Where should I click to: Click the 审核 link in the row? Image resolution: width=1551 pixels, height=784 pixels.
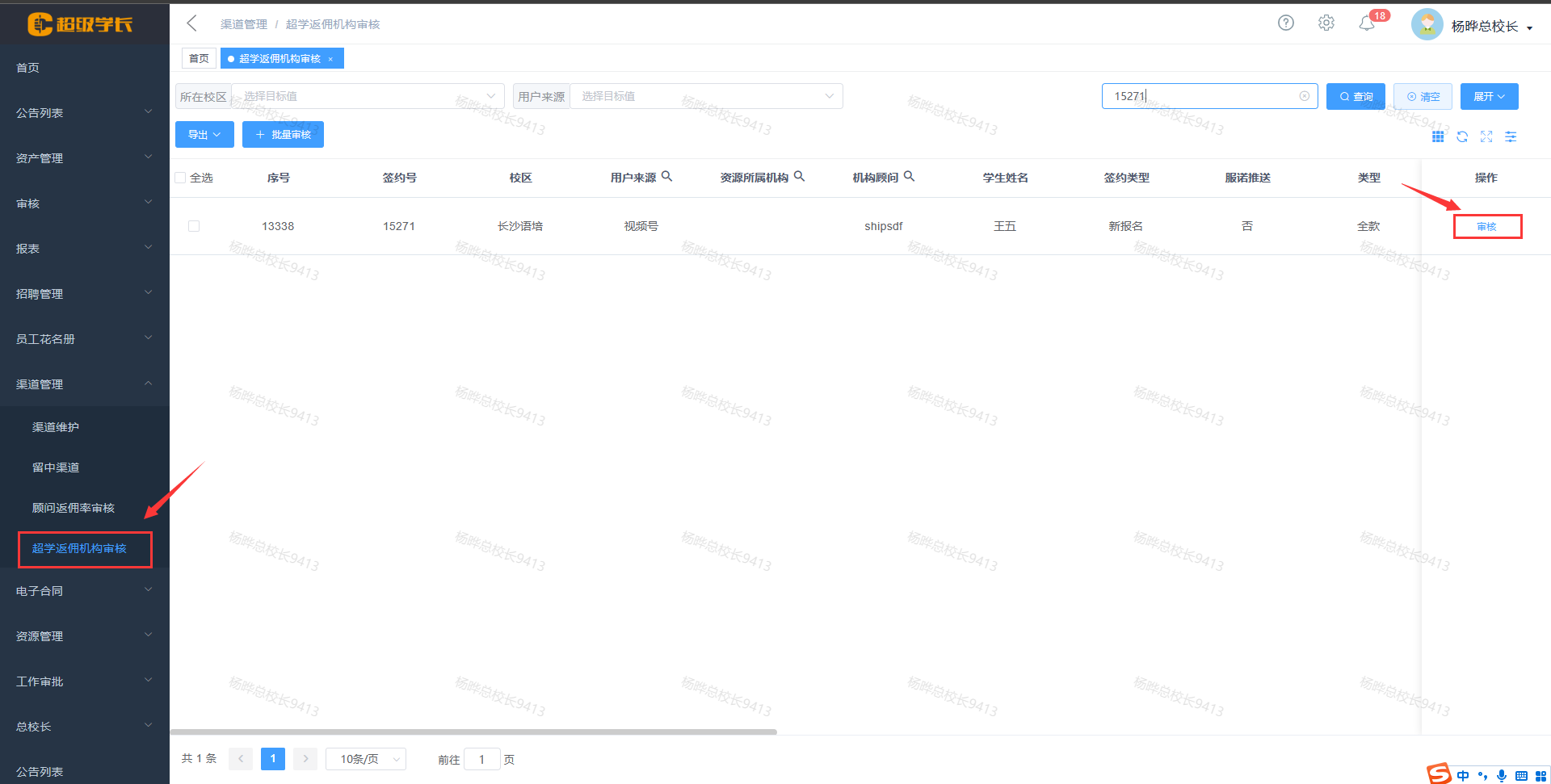[1486, 226]
